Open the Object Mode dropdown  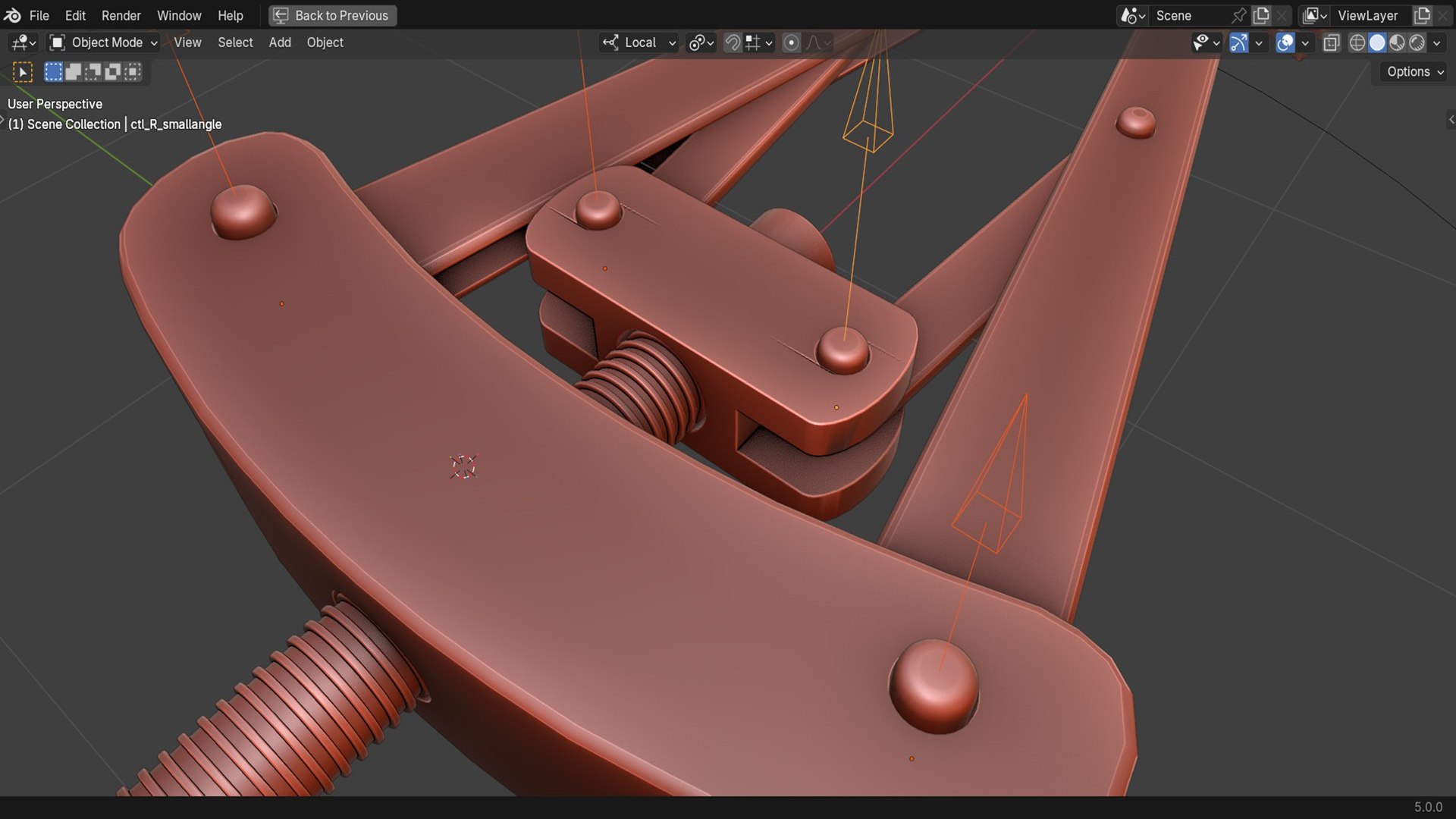(104, 42)
